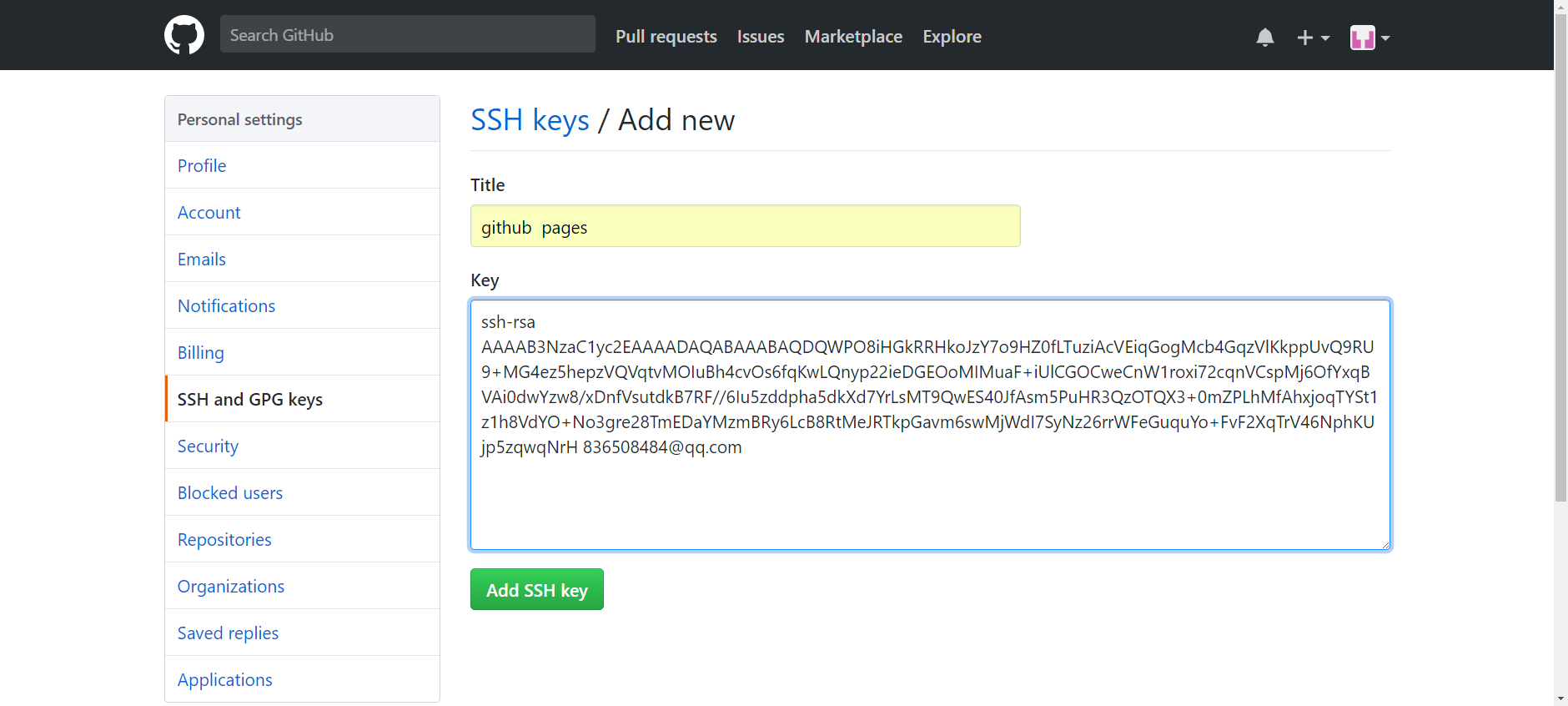Click the Key textarea resize handle

tap(1385, 544)
